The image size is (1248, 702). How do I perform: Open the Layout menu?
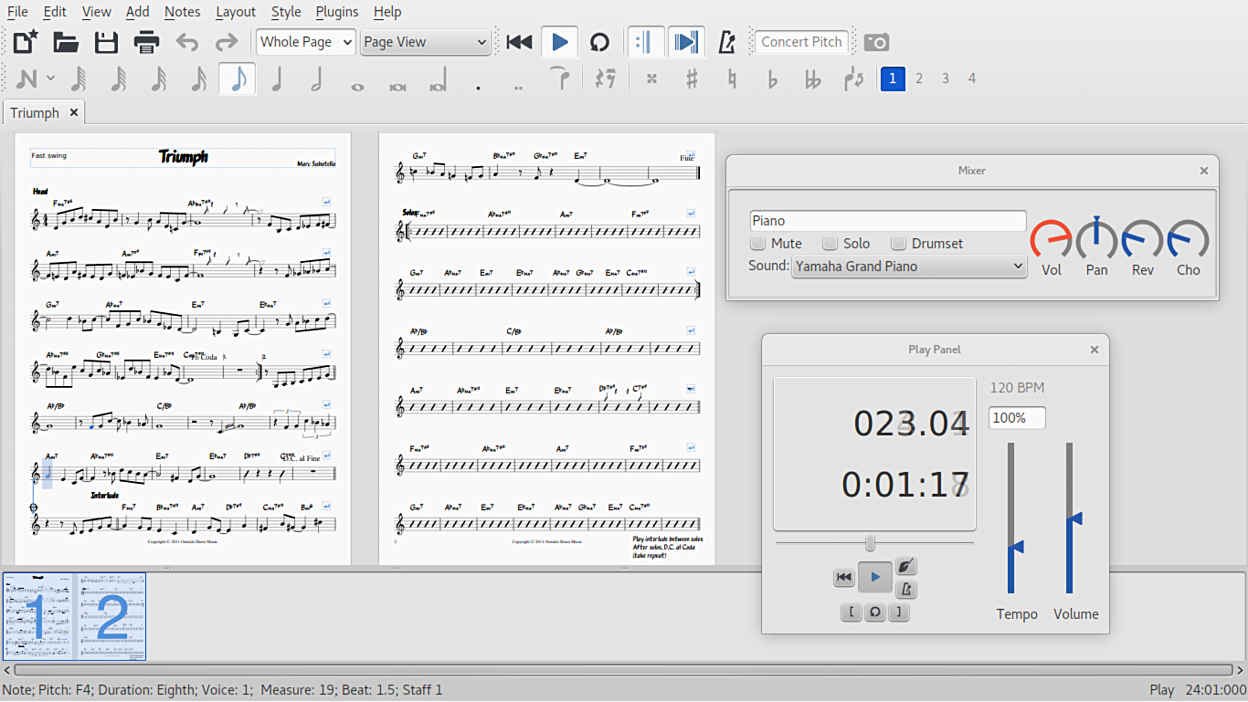pos(235,12)
